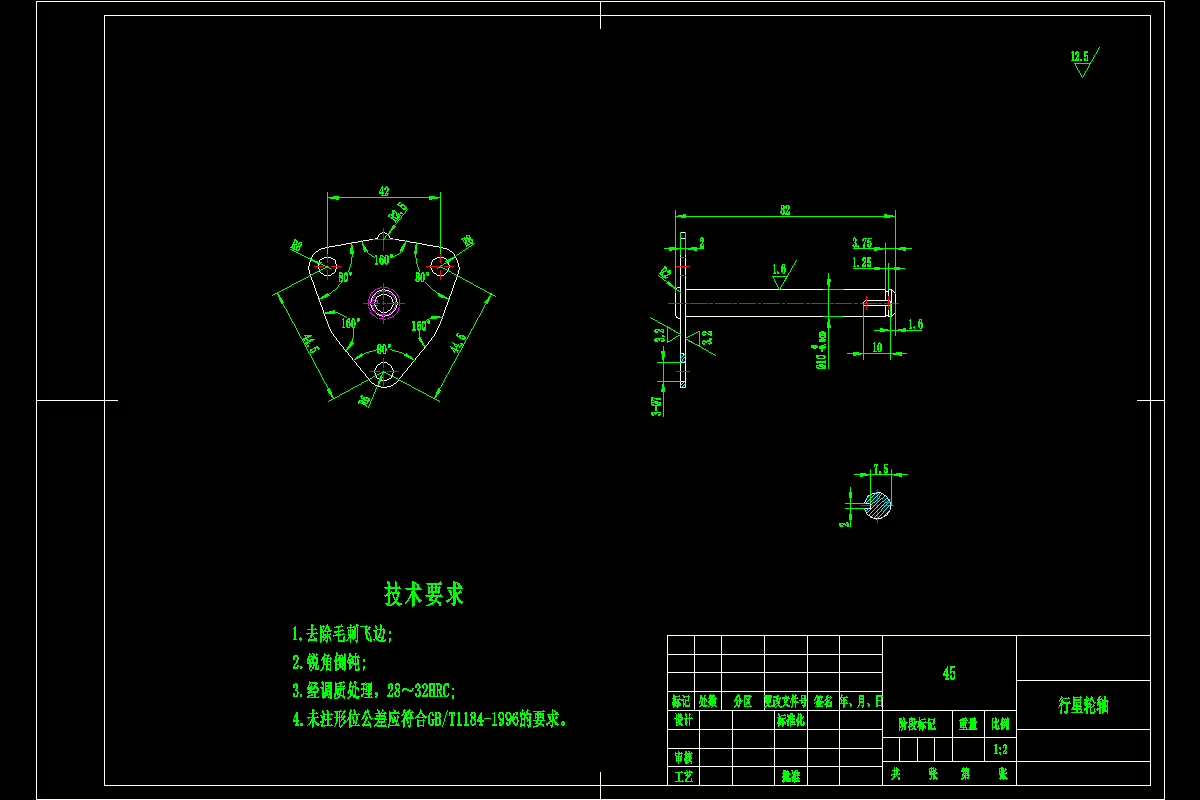The image size is (1200, 800).
Task: Click the 签名 column header
Action: [823, 701]
